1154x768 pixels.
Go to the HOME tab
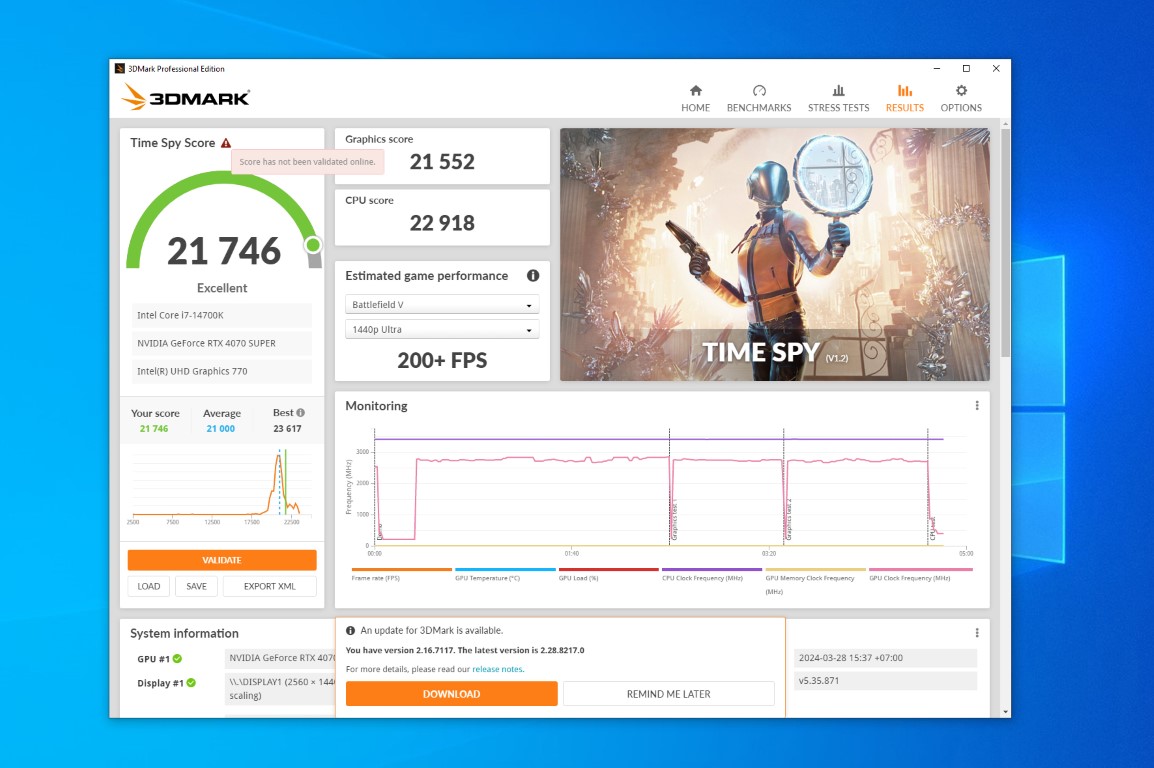(x=695, y=99)
